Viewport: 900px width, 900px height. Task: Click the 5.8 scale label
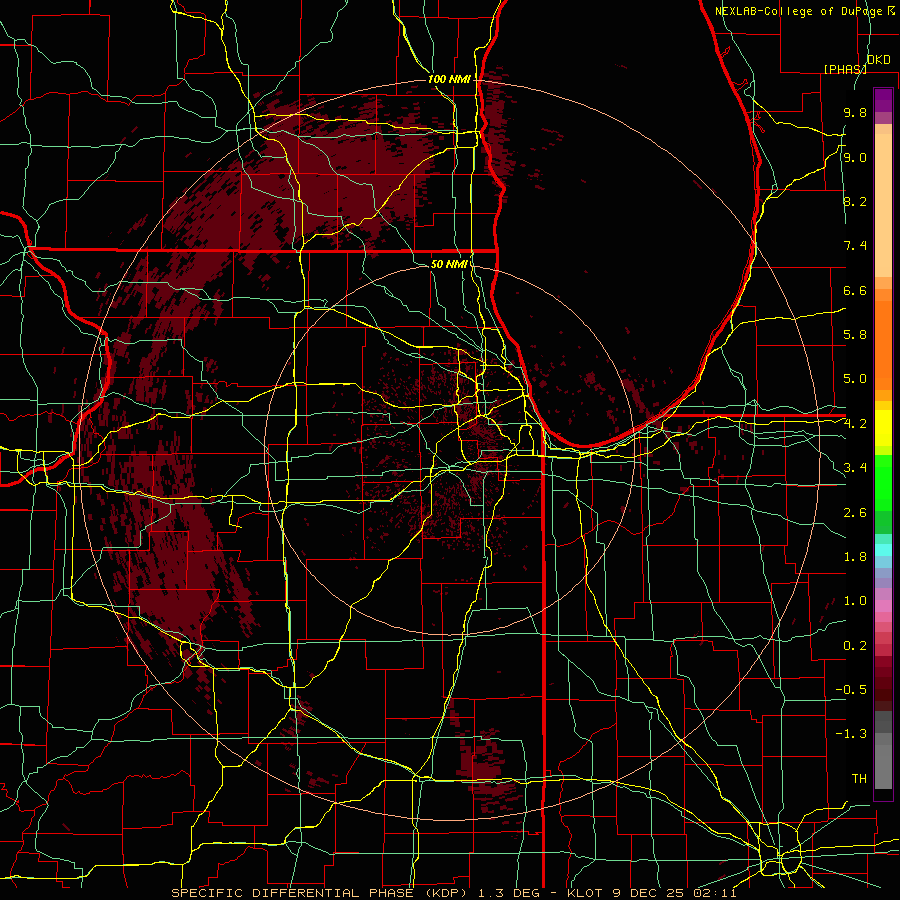tap(855, 335)
